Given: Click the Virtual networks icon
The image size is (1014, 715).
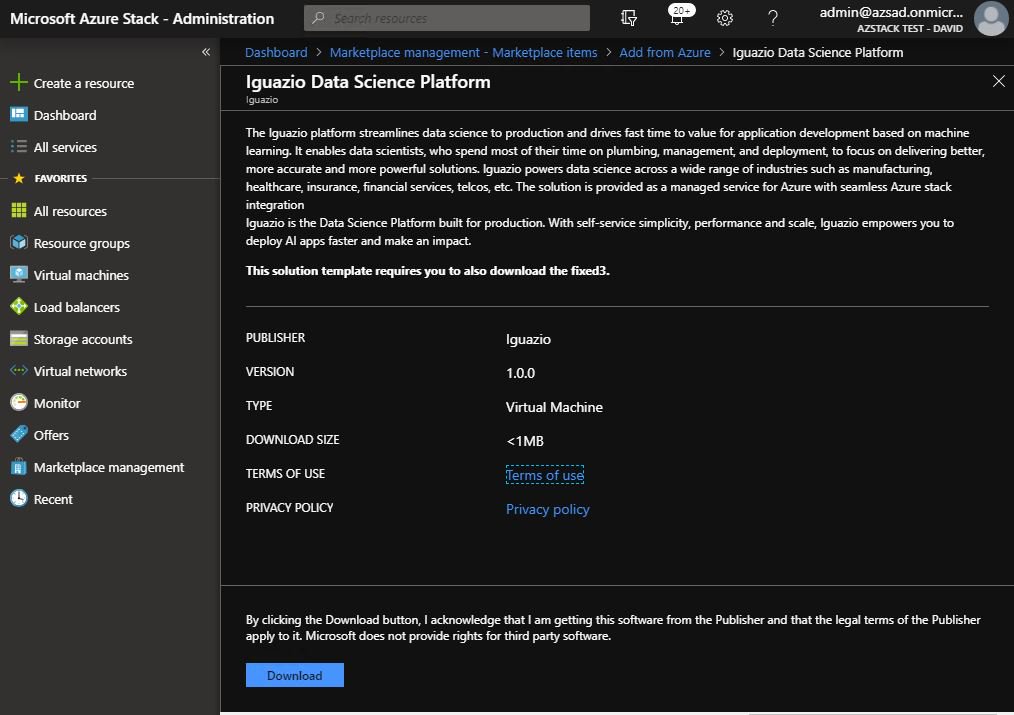Looking at the screenshot, I should tap(19, 370).
